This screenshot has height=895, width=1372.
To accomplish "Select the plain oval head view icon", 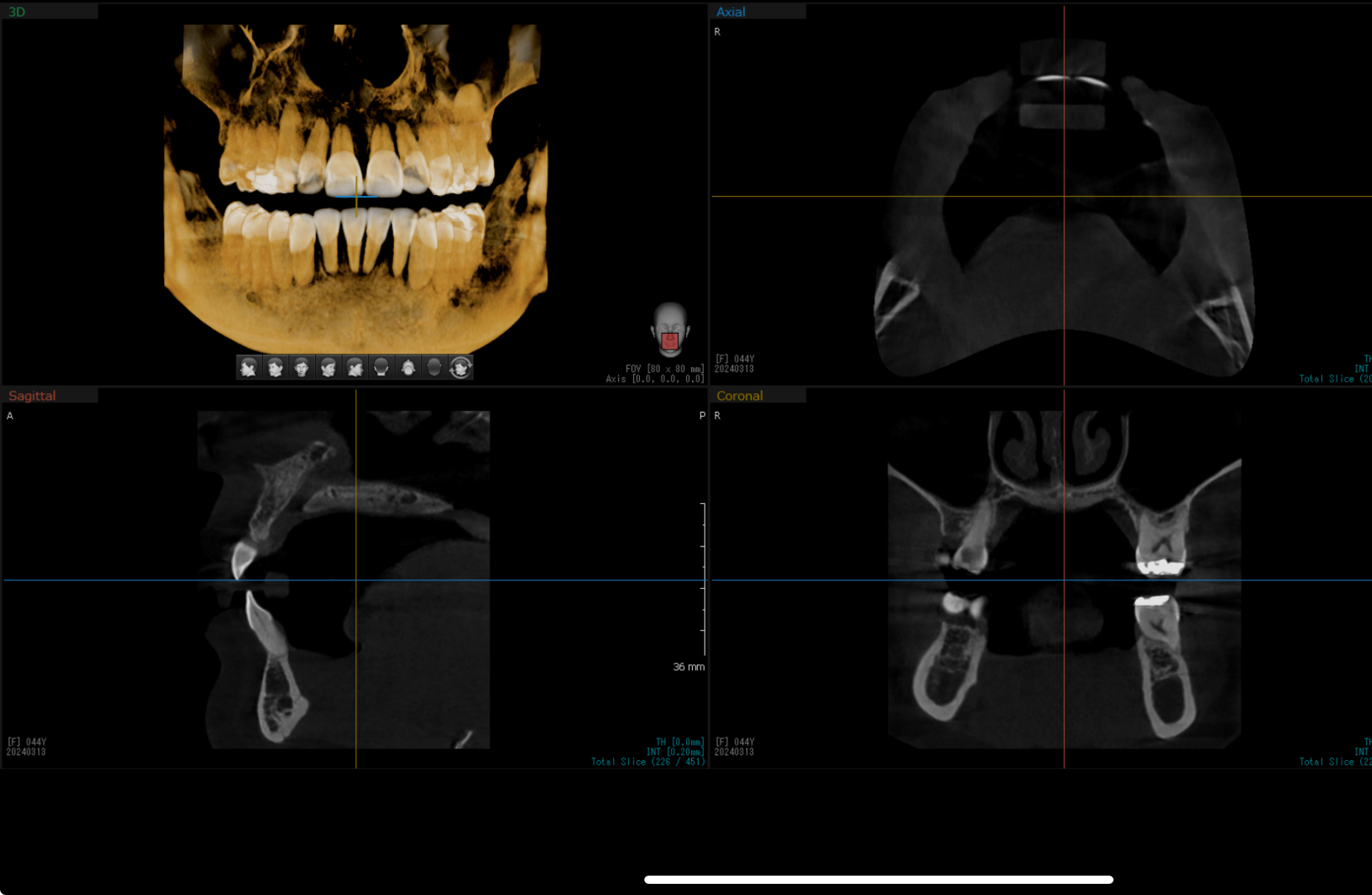I will point(434,367).
